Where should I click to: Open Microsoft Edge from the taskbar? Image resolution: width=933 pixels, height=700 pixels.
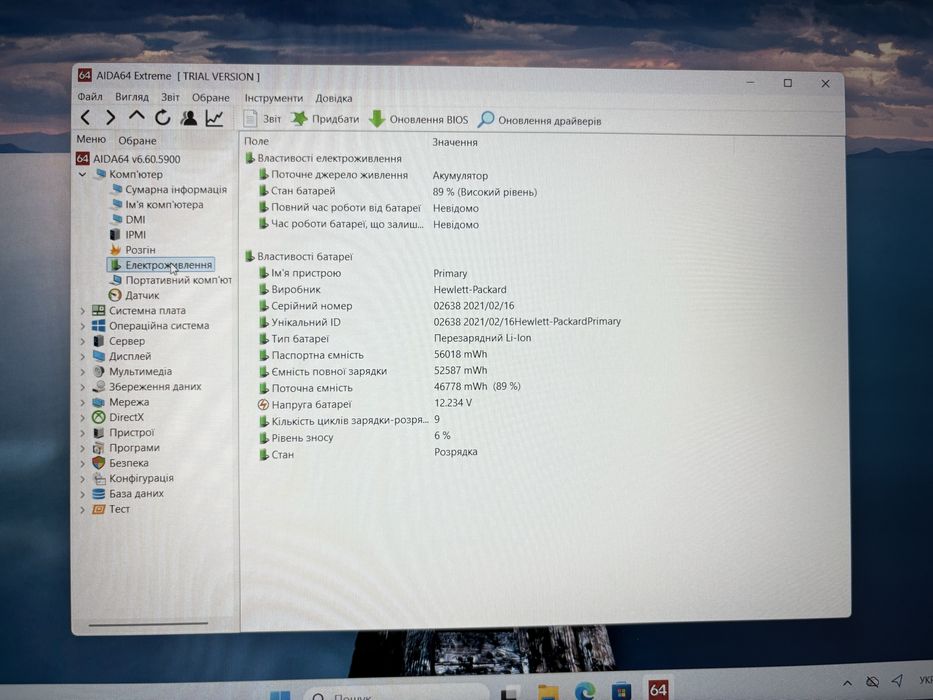coord(585,690)
